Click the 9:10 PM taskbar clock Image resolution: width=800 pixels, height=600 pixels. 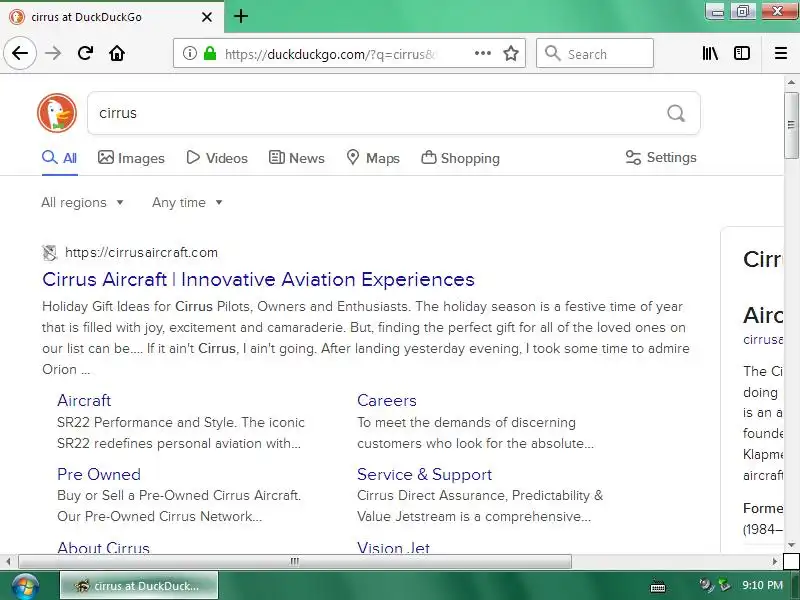click(x=762, y=585)
